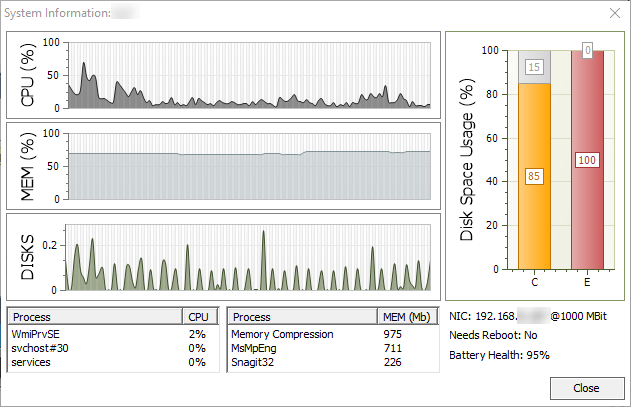Click the 100 label on E drive bar
This screenshot has width=631, height=407.
[587, 160]
